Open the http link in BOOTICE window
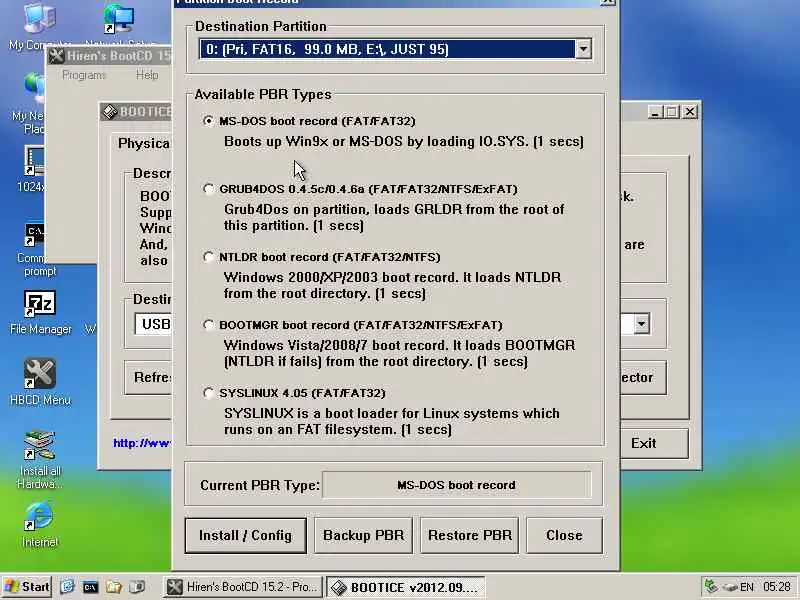Viewport: 800px width, 600px height. click(142, 443)
